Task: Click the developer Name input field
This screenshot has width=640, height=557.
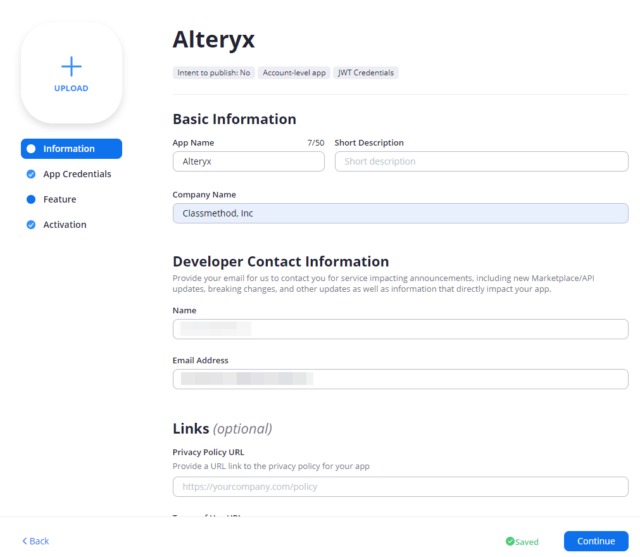Action: 400,329
